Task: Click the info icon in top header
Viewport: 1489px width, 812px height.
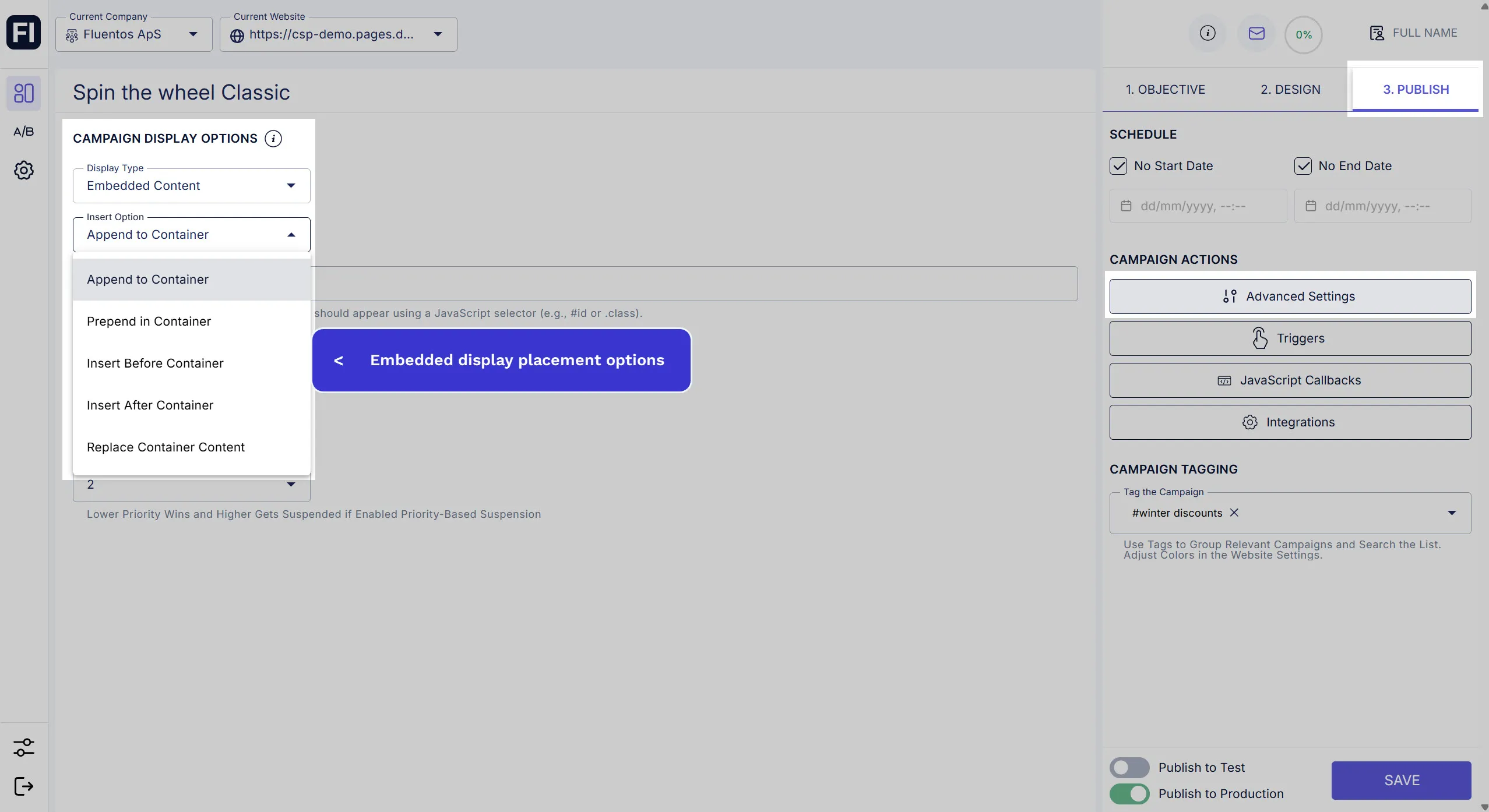Action: [1208, 33]
